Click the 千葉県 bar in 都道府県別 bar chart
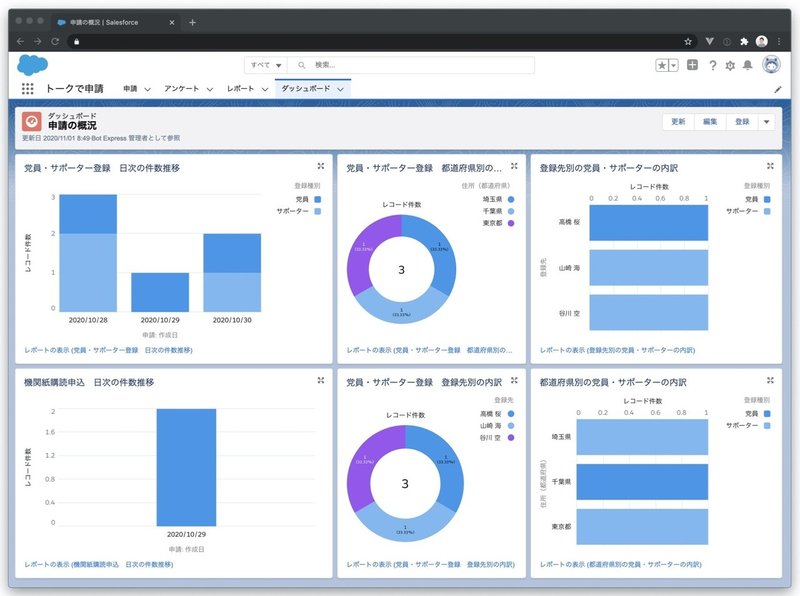Image resolution: width=800 pixels, height=596 pixels. 642,482
